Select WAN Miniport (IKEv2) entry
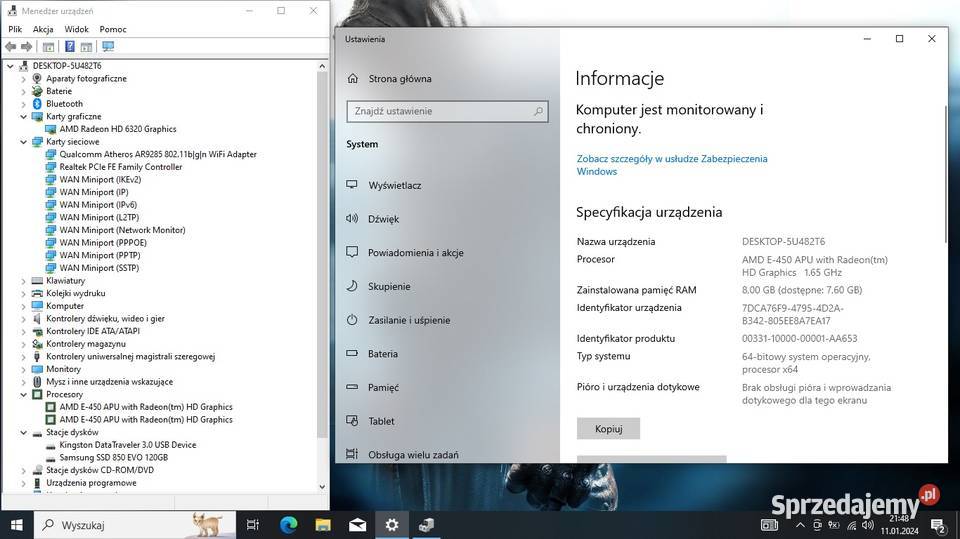Screen dimensions: 960x539 coord(100,179)
